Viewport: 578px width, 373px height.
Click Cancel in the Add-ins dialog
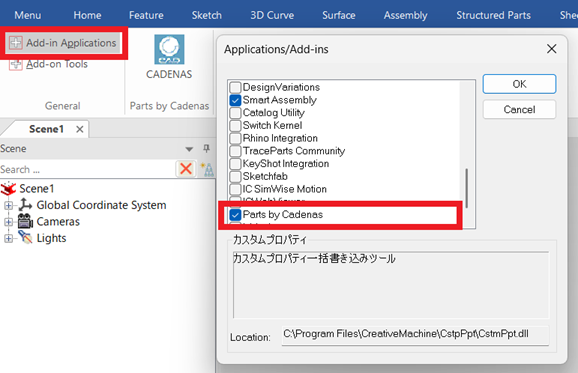[519, 109]
